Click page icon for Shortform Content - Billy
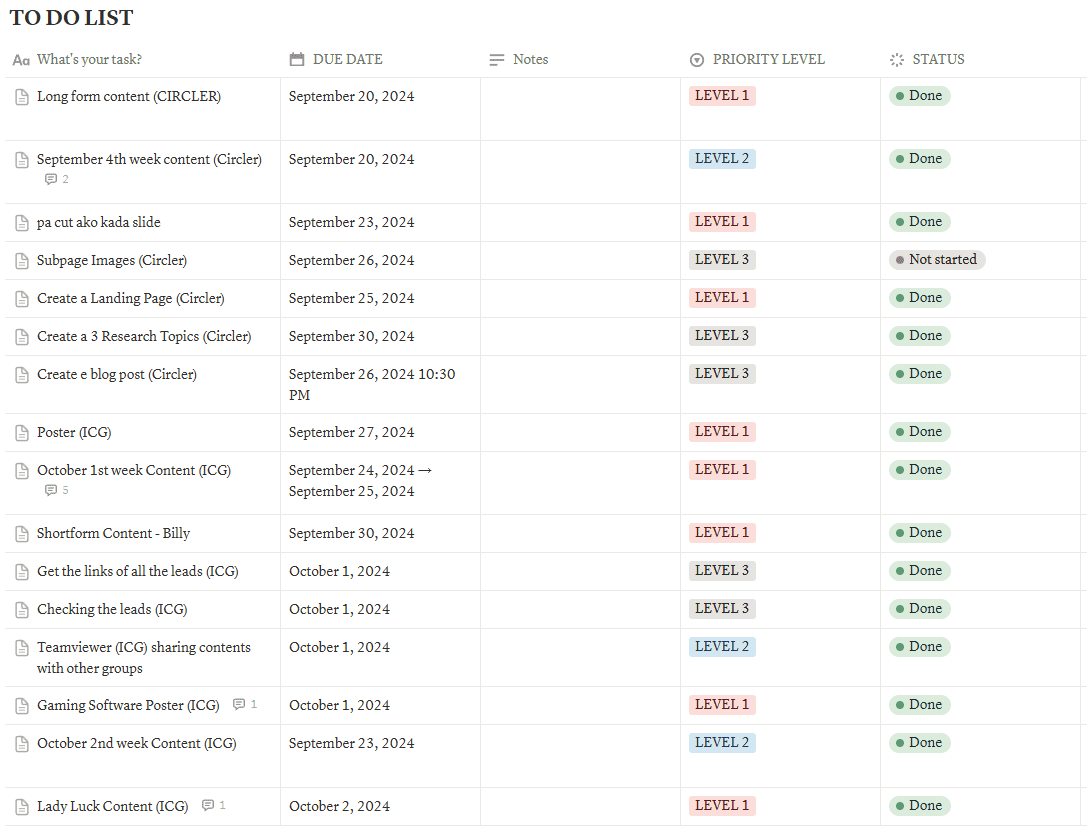The image size is (1087, 826). point(22,534)
